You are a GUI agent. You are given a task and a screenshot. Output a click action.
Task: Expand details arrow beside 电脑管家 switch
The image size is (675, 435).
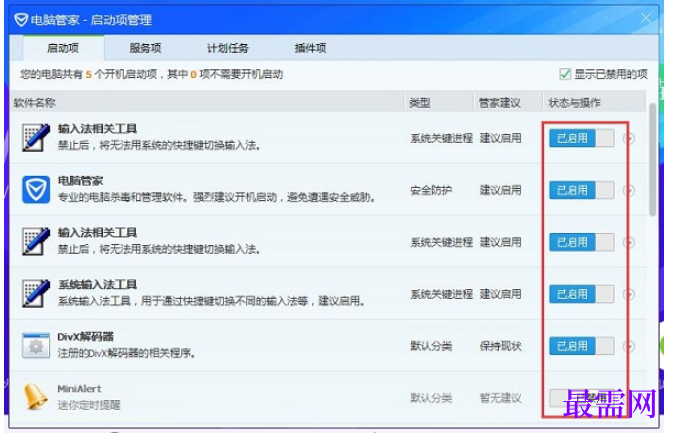click(629, 190)
